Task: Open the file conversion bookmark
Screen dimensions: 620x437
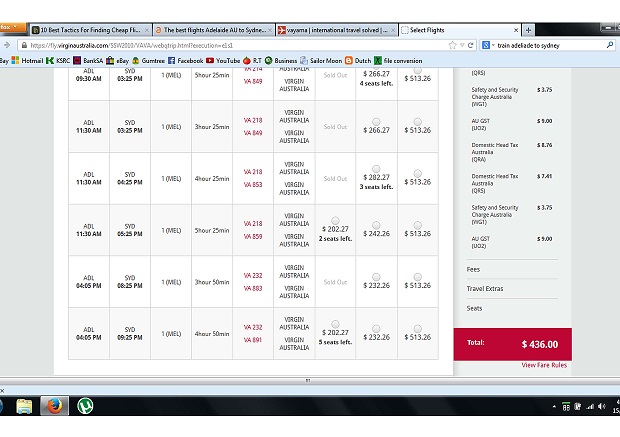Action: coord(398,61)
